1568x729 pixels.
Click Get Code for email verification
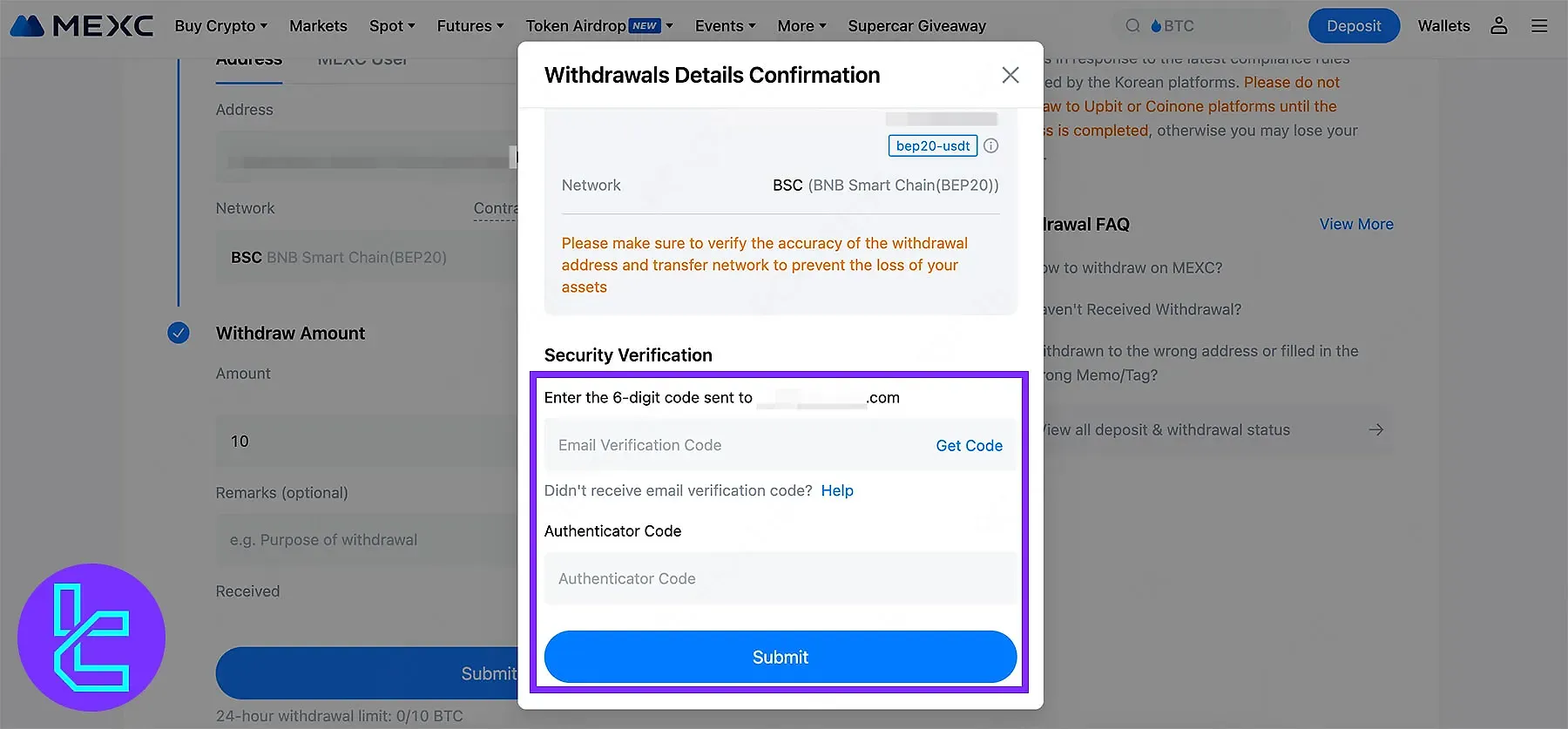pyautogui.click(x=969, y=446)
